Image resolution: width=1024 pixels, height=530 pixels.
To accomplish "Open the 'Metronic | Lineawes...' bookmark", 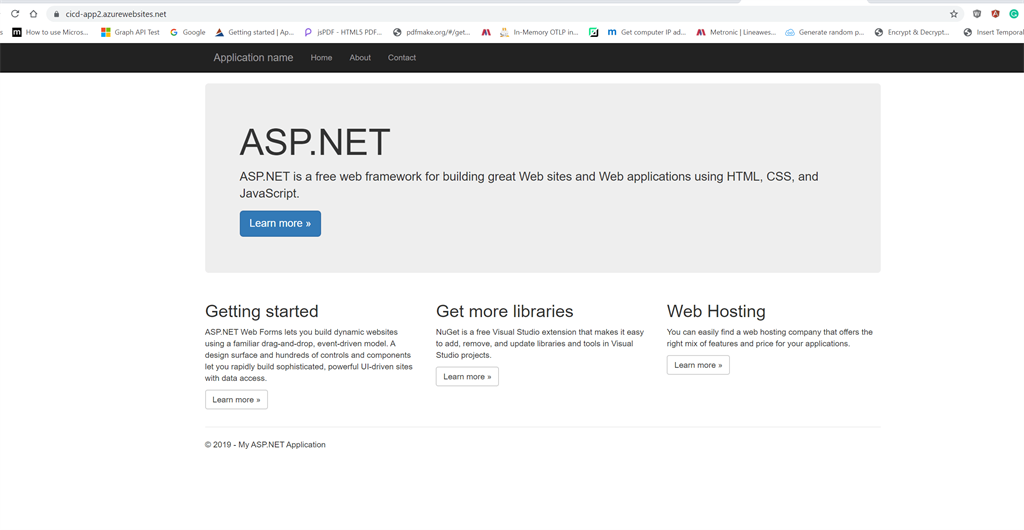I will coord(736,32).
